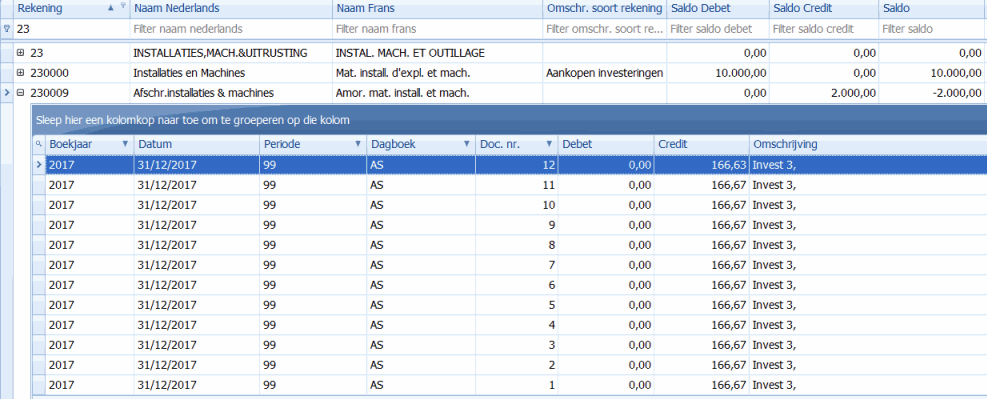The height and width of the screenshot is (399, 987).
Task: Click the INSTAL. MACH. ET OUTILLAGE cell
Action: point(437,53)
